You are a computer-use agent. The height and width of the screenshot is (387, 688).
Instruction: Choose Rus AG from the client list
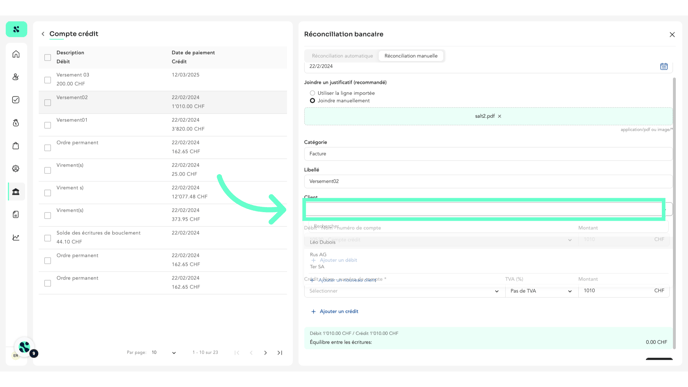pos(318,254)
